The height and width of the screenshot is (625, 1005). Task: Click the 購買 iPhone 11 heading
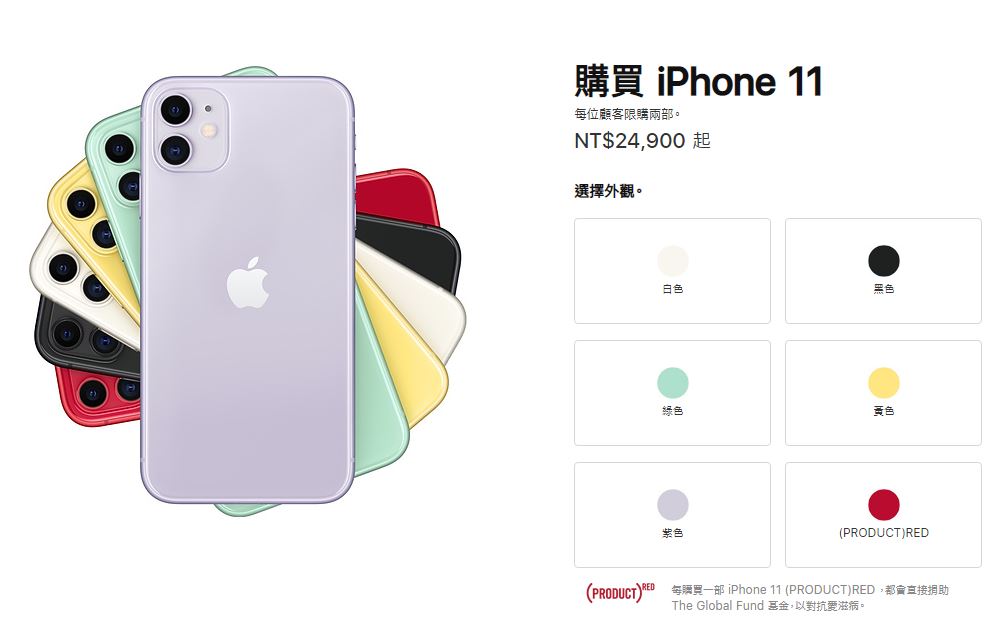pos(698,81)
